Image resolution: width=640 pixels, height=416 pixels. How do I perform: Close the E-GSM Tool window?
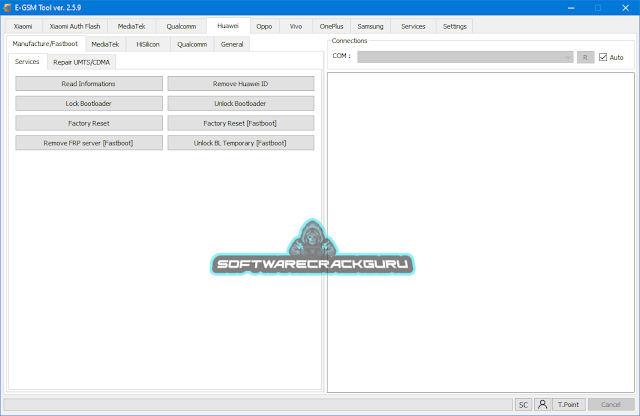point(625,8)
